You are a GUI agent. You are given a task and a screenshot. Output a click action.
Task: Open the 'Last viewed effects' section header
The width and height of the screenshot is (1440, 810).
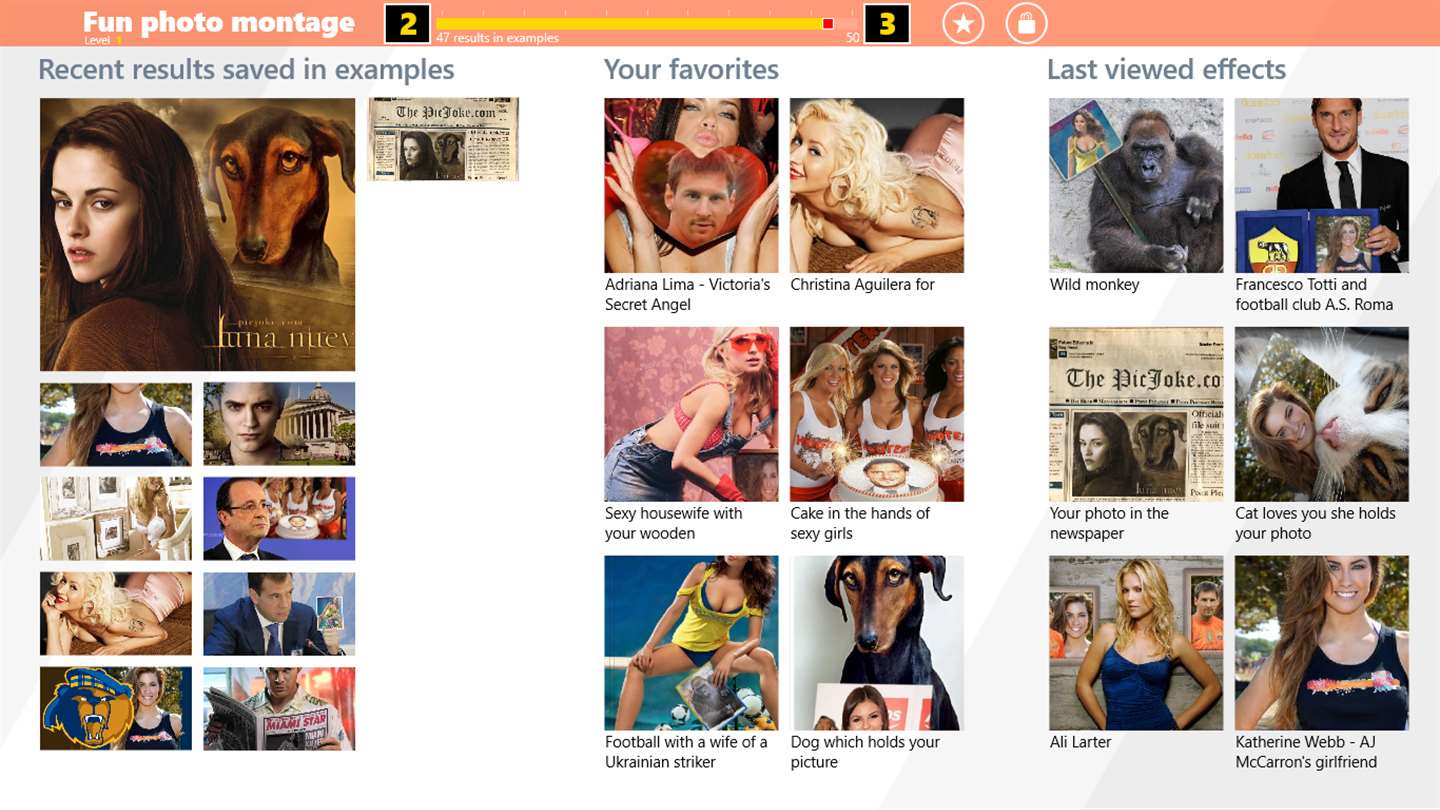pos(1166,69)
